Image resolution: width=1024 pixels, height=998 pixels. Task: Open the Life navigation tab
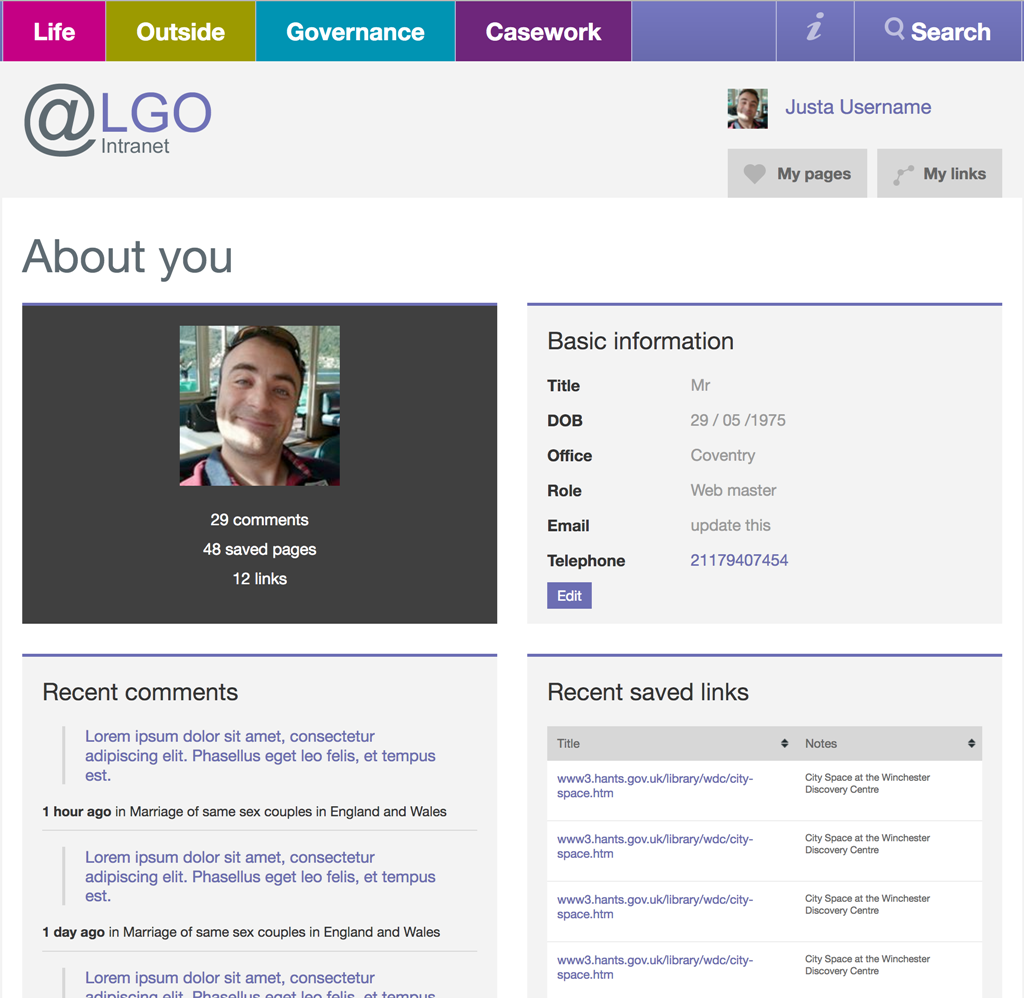tap(54, 31)
